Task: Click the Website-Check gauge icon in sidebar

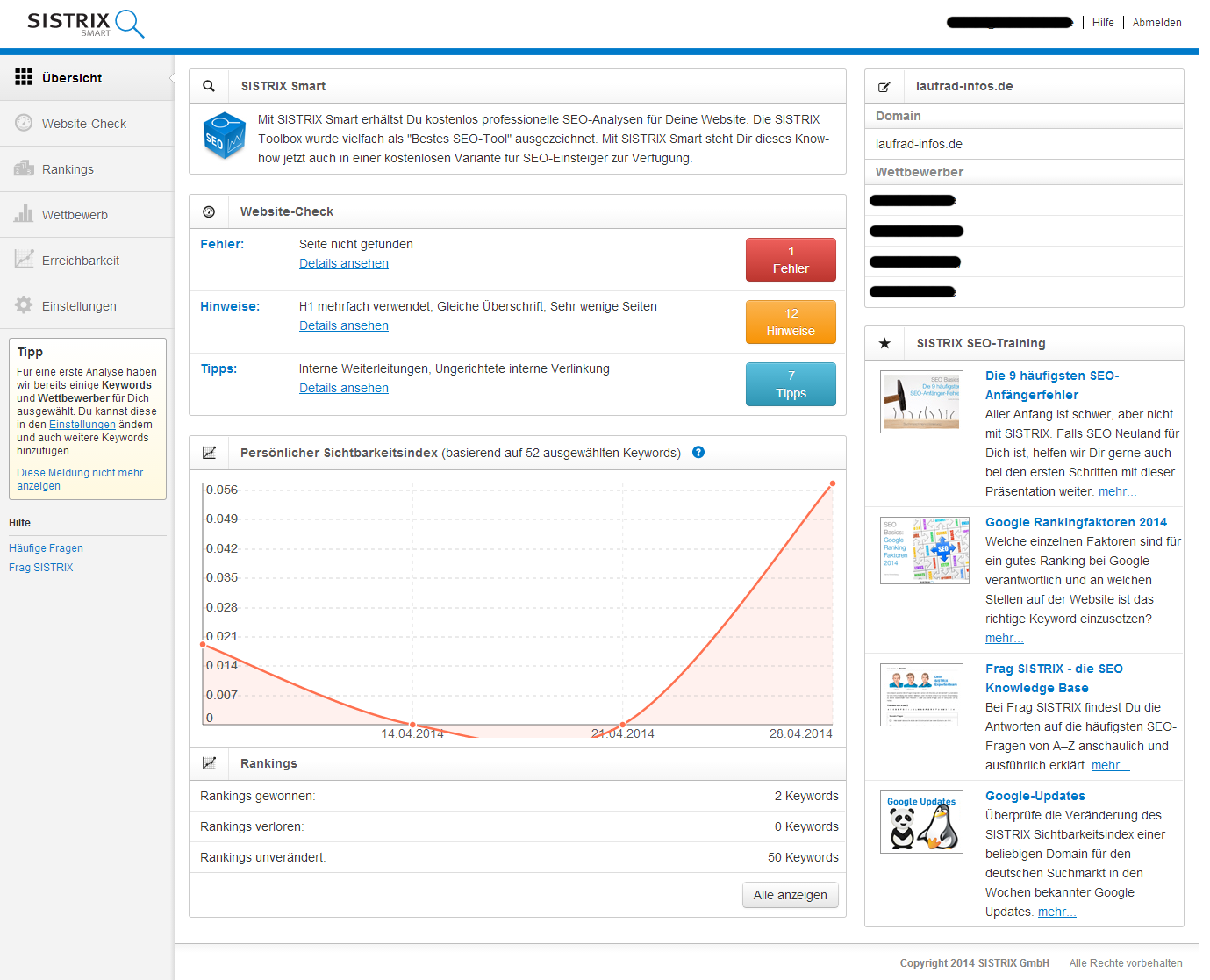Action: point(24,123)
